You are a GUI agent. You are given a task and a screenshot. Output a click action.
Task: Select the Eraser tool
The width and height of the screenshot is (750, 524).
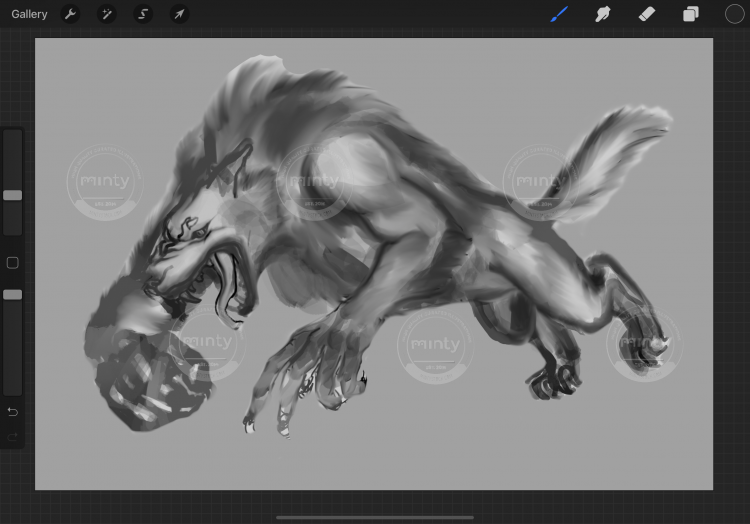[646, 14]
